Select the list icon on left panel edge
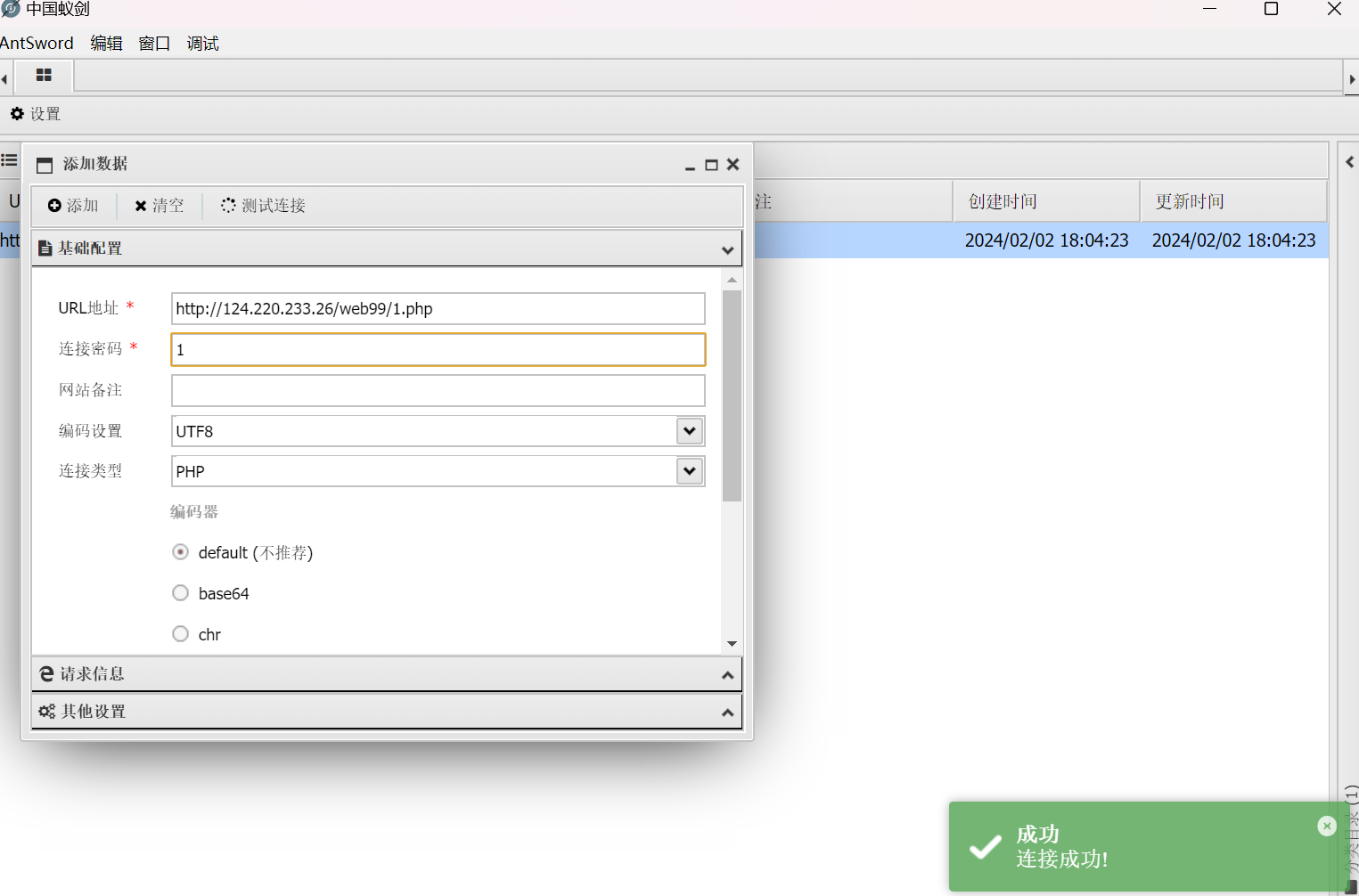The width and height of the screenshot is (1359, 896). pos(9,159)
